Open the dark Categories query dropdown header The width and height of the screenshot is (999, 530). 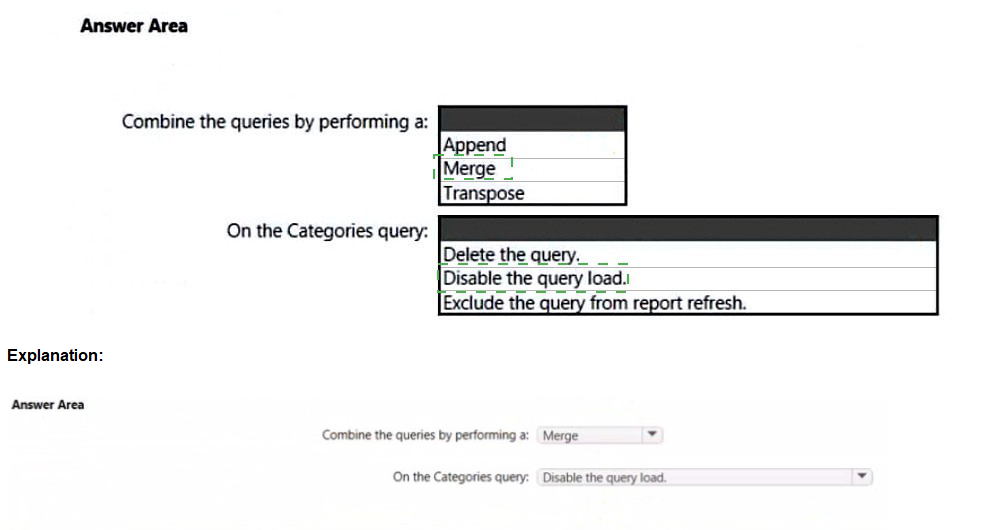click(688, 229)
